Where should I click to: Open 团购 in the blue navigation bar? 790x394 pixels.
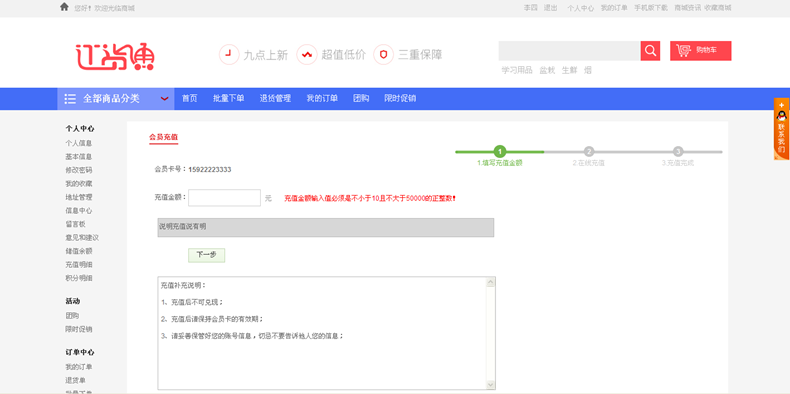(361, 99)
